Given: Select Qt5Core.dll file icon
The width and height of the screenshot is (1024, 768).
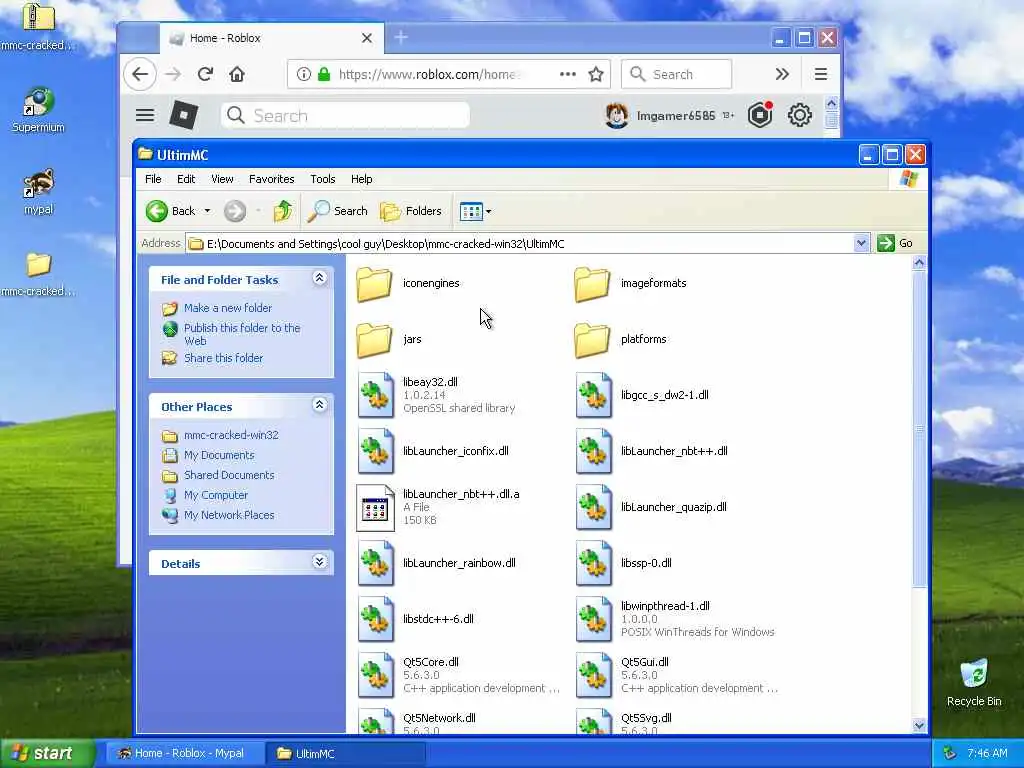Looking at the screenshot, I should click(376, 675).
